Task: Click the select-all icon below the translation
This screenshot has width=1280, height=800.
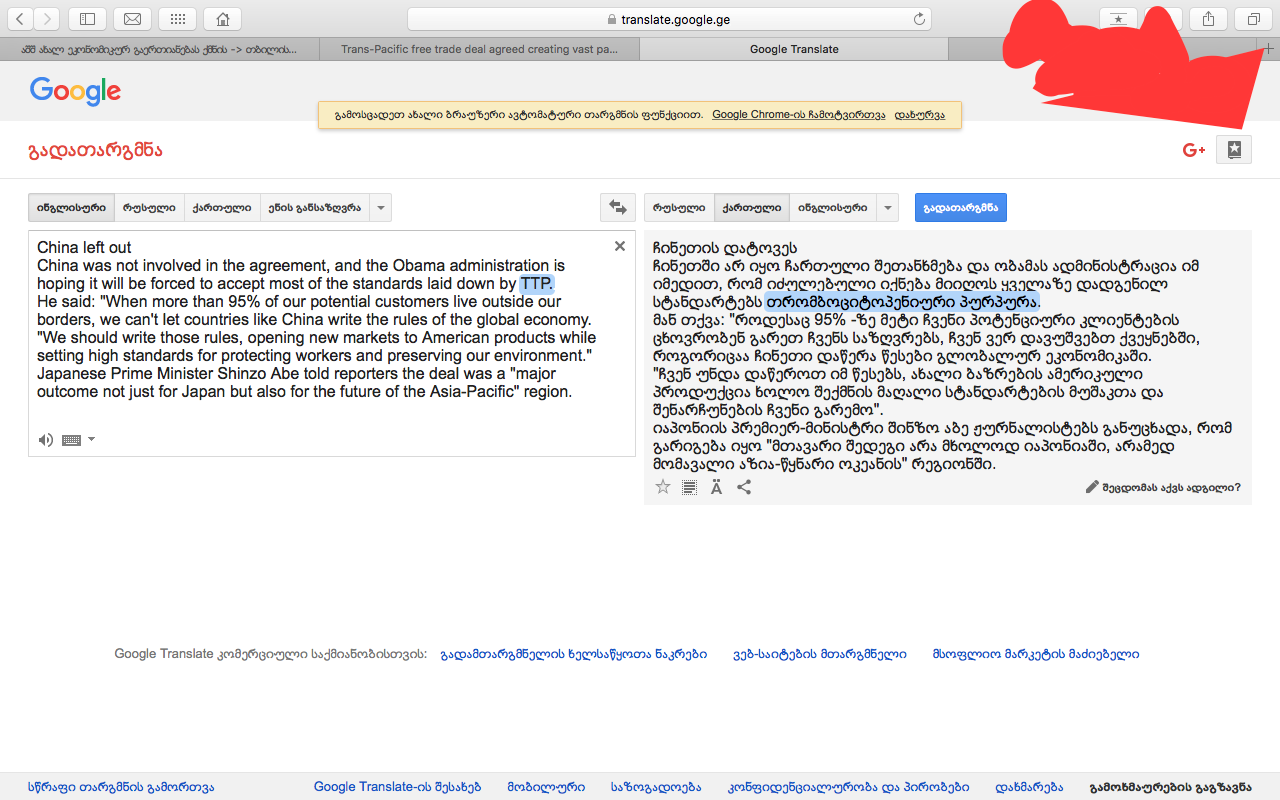Action: 689,487
